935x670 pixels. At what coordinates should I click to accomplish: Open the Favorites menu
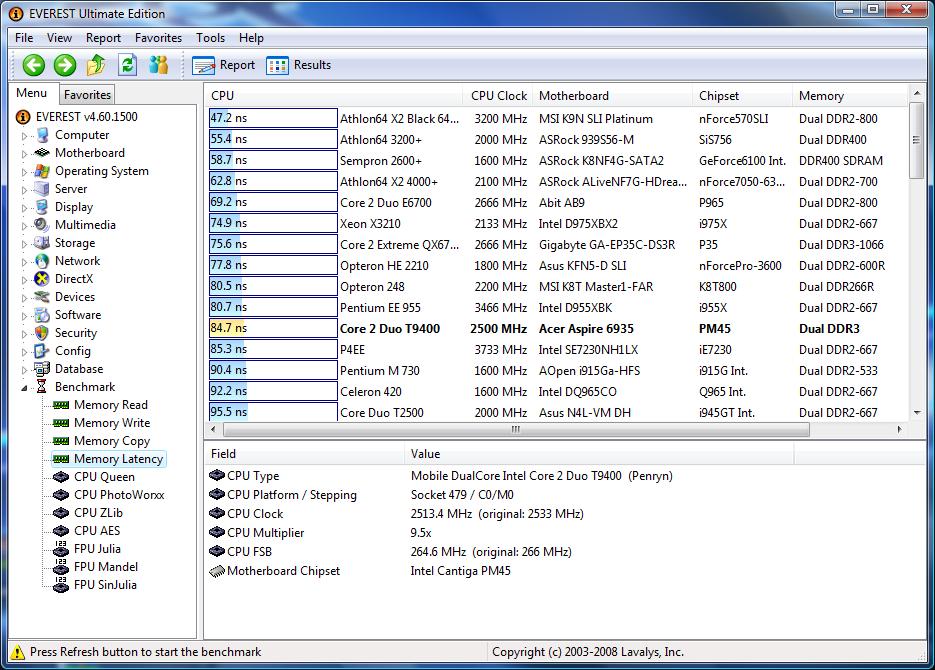tap(158, 38)
